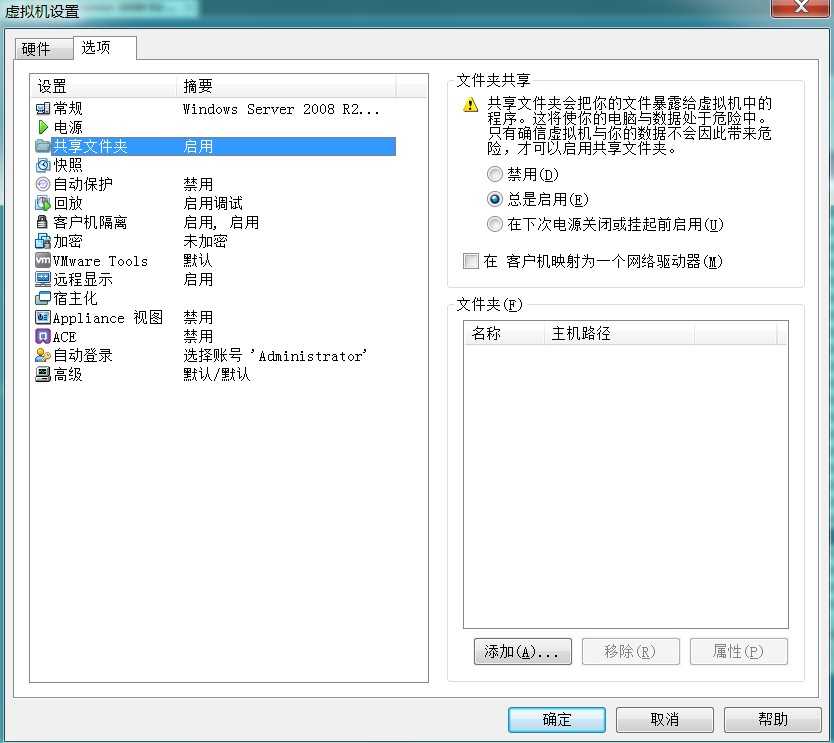
Task: Click the 未加密 summary text
Action: tap(205, 241)
